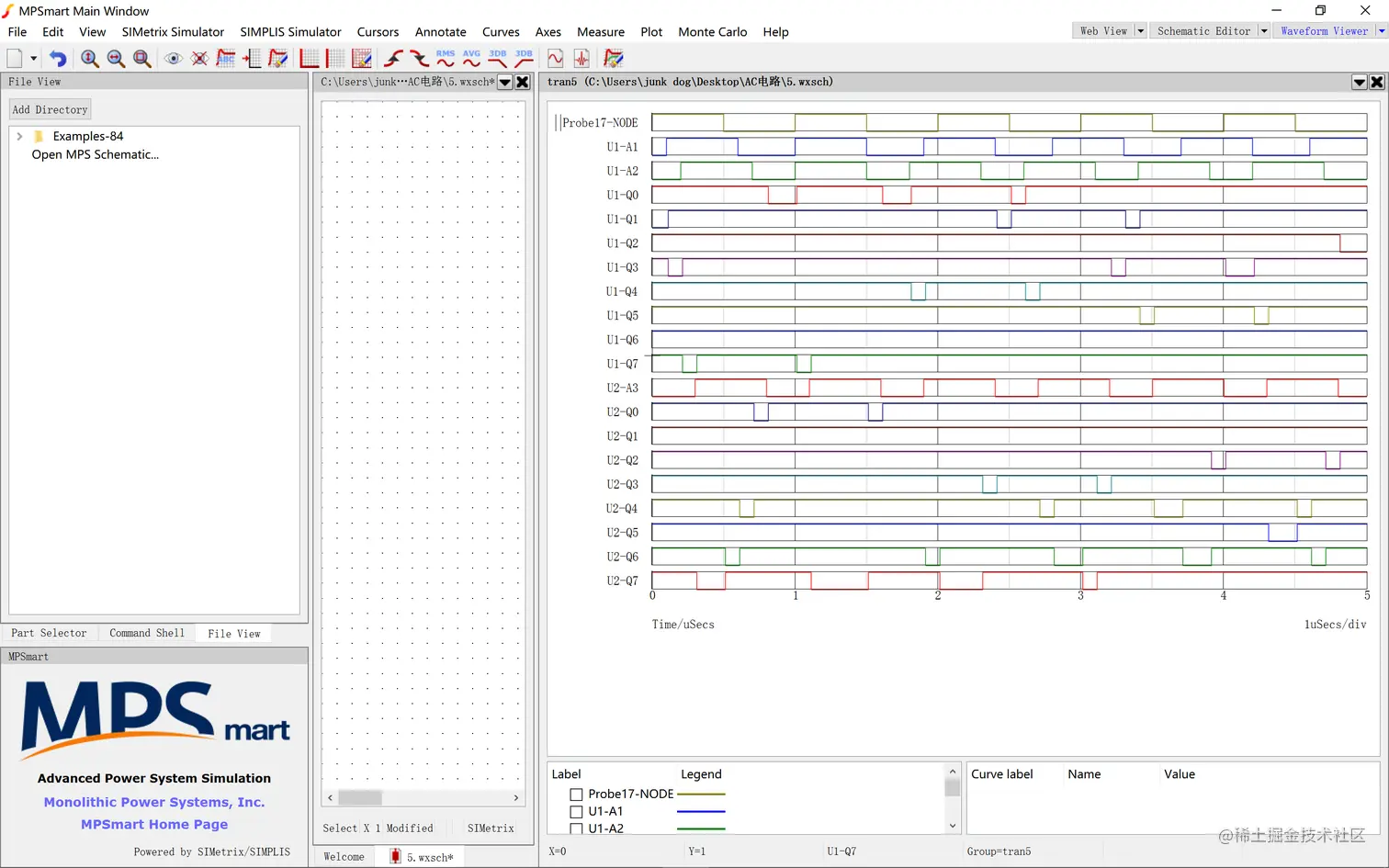The height and width of the screenshot is (868, 1389).
Task: Click the show curves eye icon
Action: [173, 59]
